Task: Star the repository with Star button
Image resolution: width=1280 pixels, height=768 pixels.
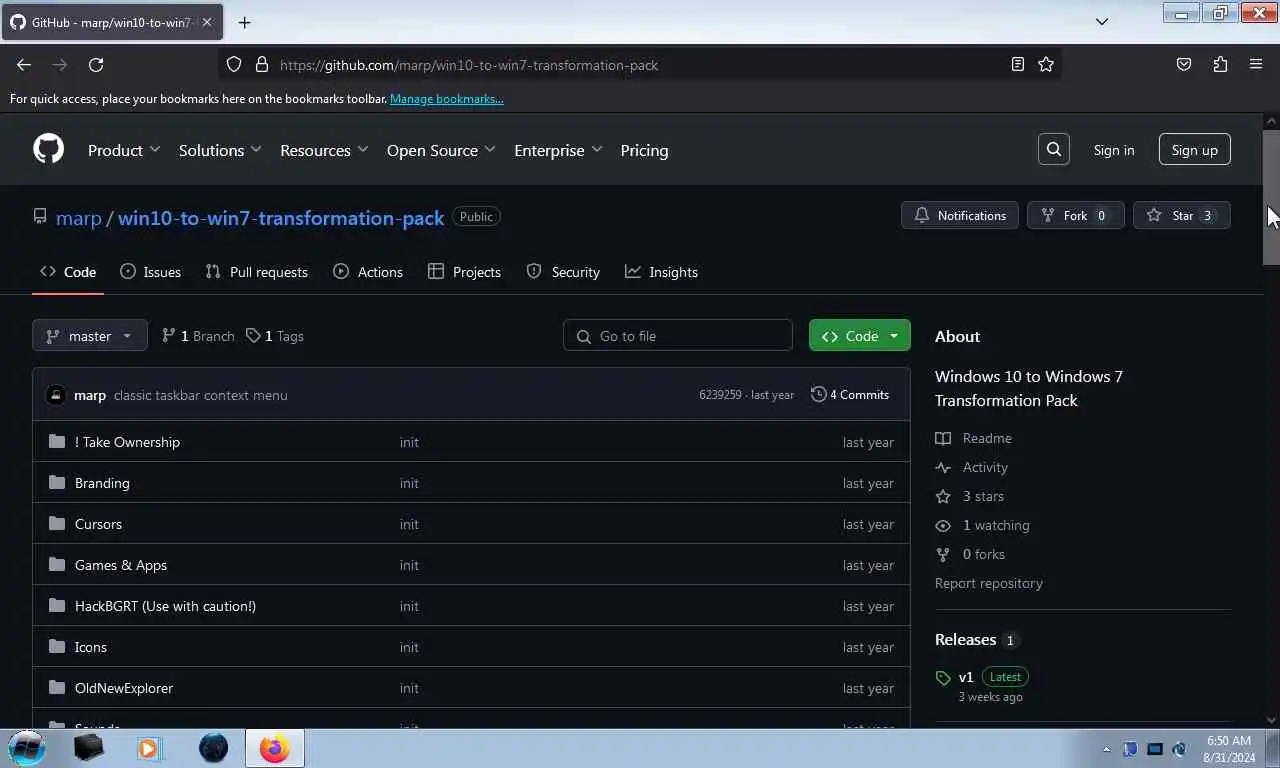Action: point(1181,215)
